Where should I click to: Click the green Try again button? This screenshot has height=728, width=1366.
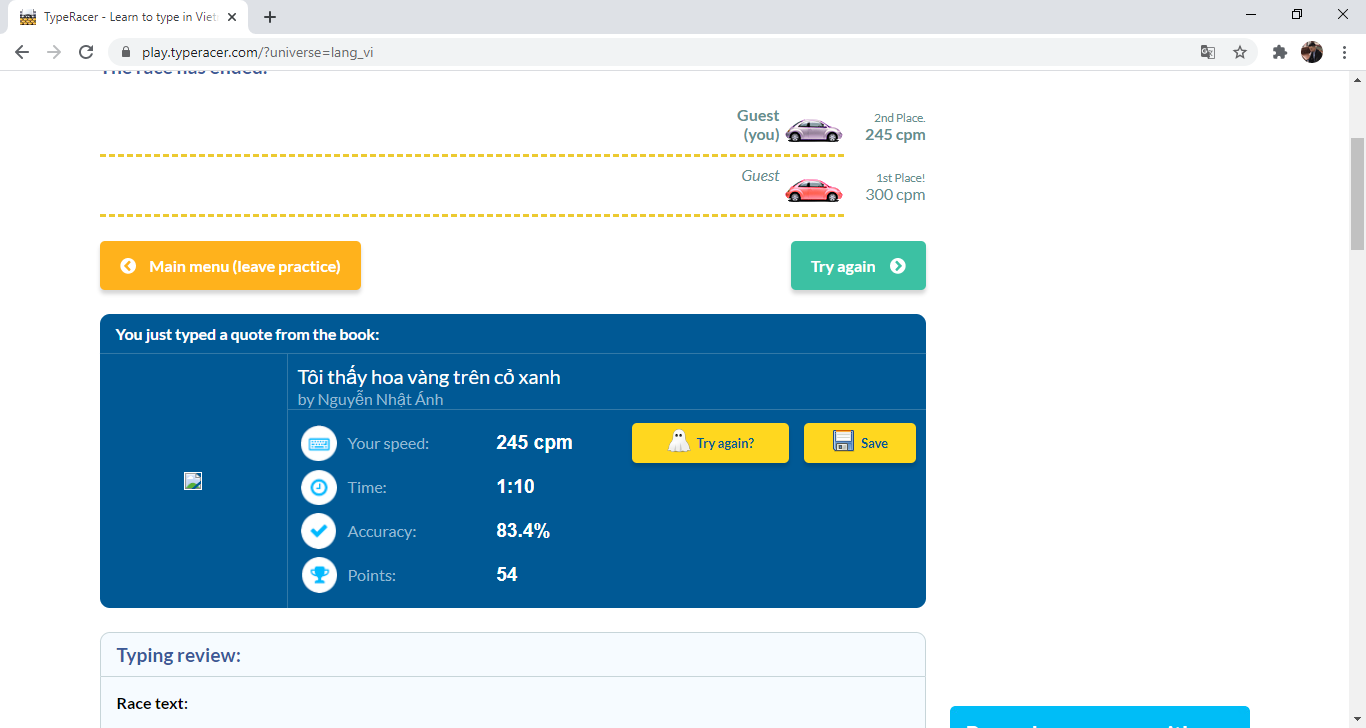pyautogui.click(x=858, y=266)
